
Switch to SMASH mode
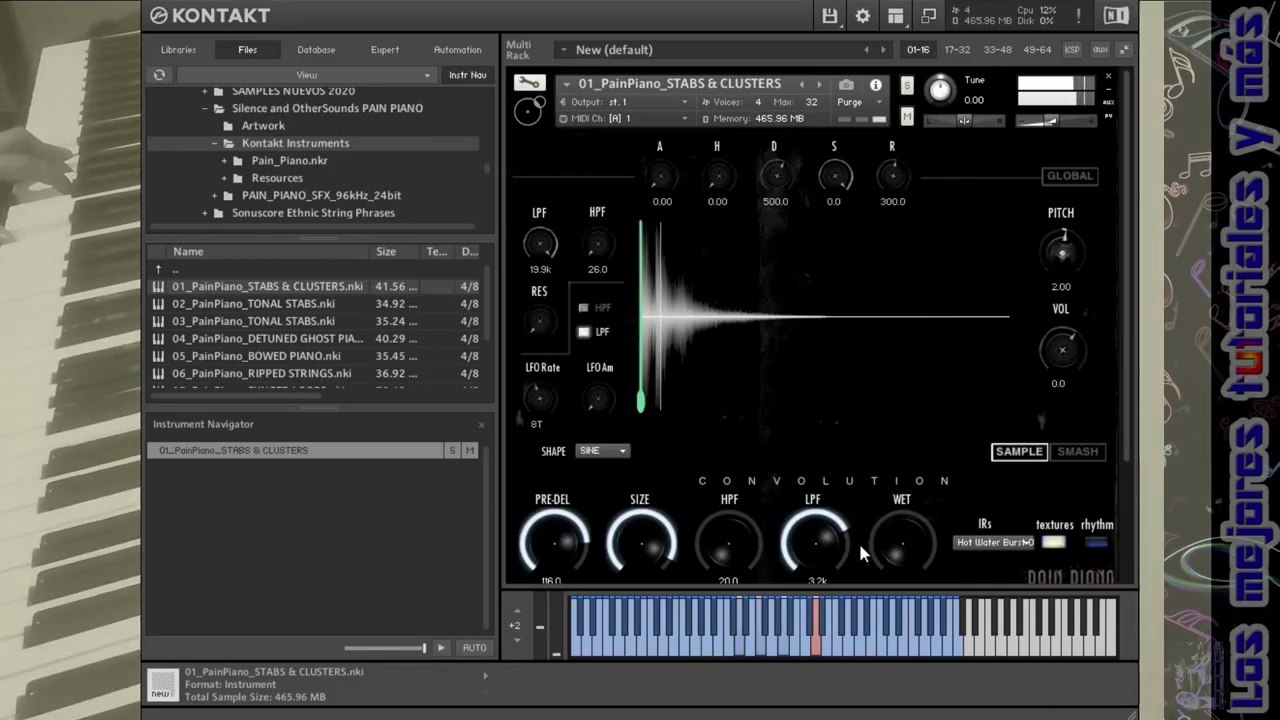(x=1078, y=452)
